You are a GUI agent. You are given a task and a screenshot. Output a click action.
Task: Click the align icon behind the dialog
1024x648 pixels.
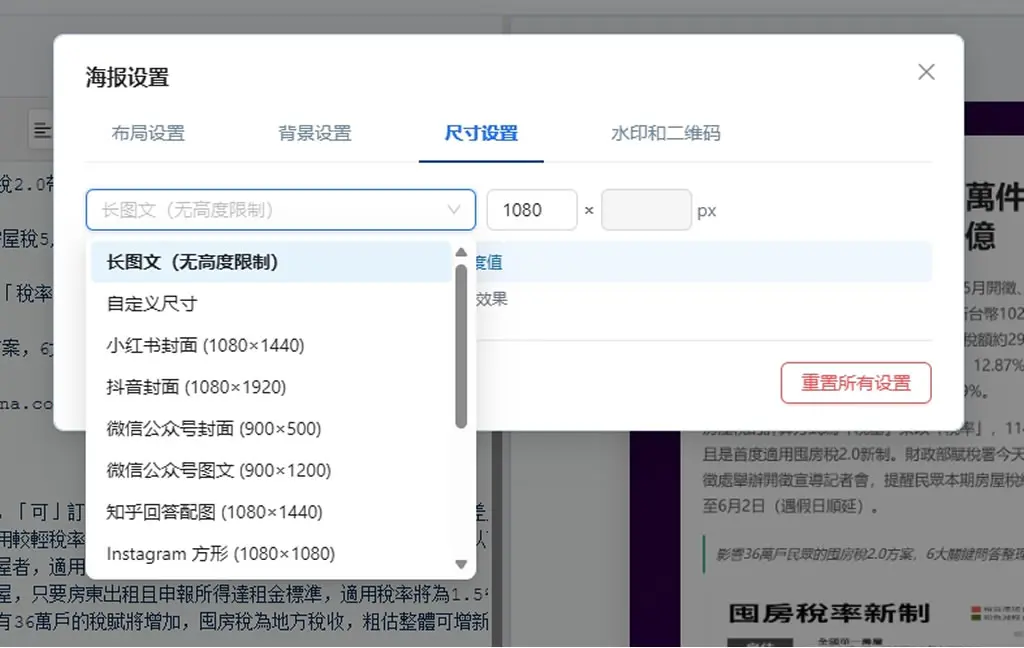(42, 130)
